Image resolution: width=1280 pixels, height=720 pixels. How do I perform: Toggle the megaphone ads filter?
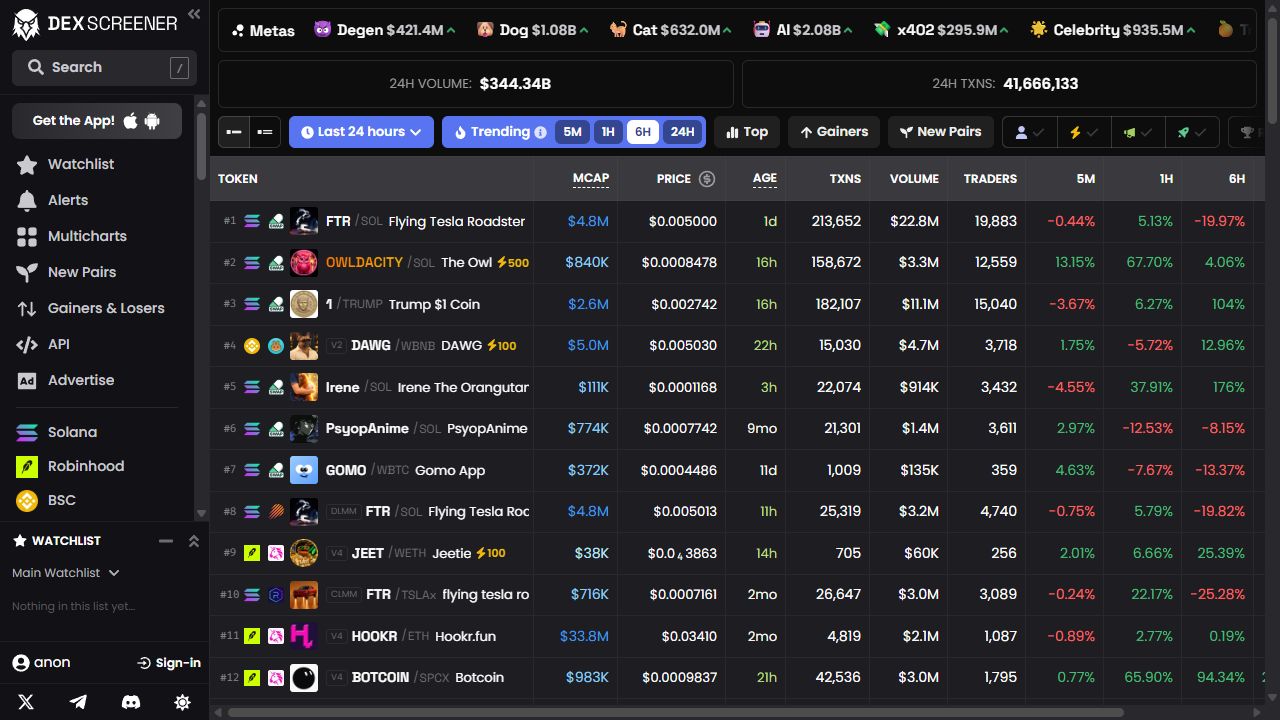[x=1138, y=132]
